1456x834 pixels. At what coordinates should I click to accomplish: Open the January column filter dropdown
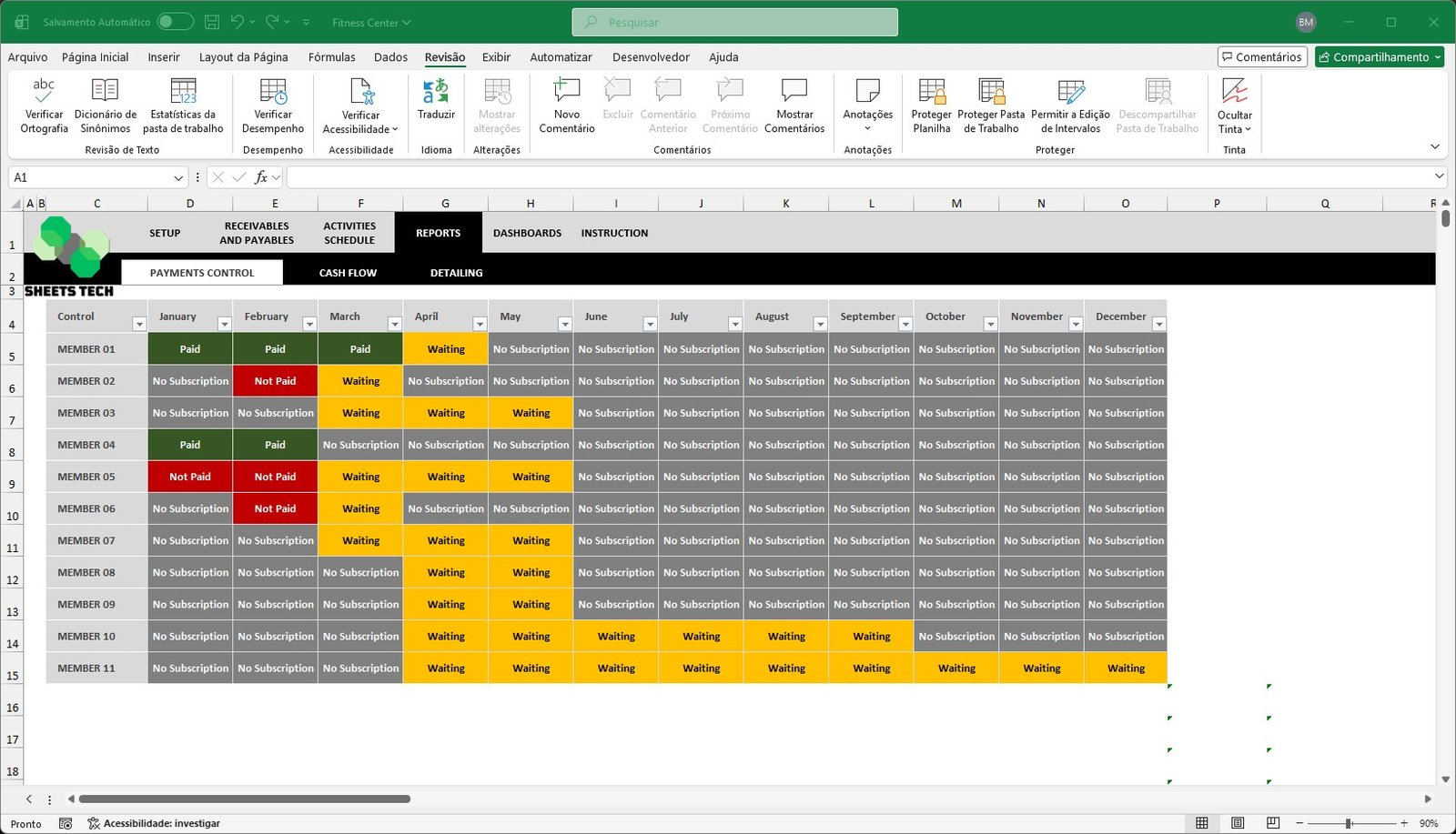224,325
